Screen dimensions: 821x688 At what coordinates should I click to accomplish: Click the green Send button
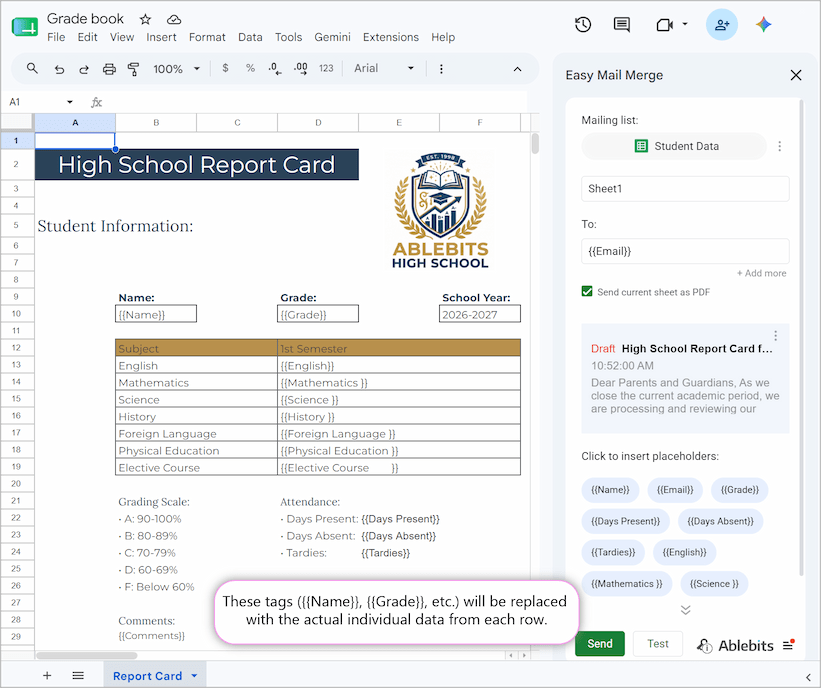point(600,643)
